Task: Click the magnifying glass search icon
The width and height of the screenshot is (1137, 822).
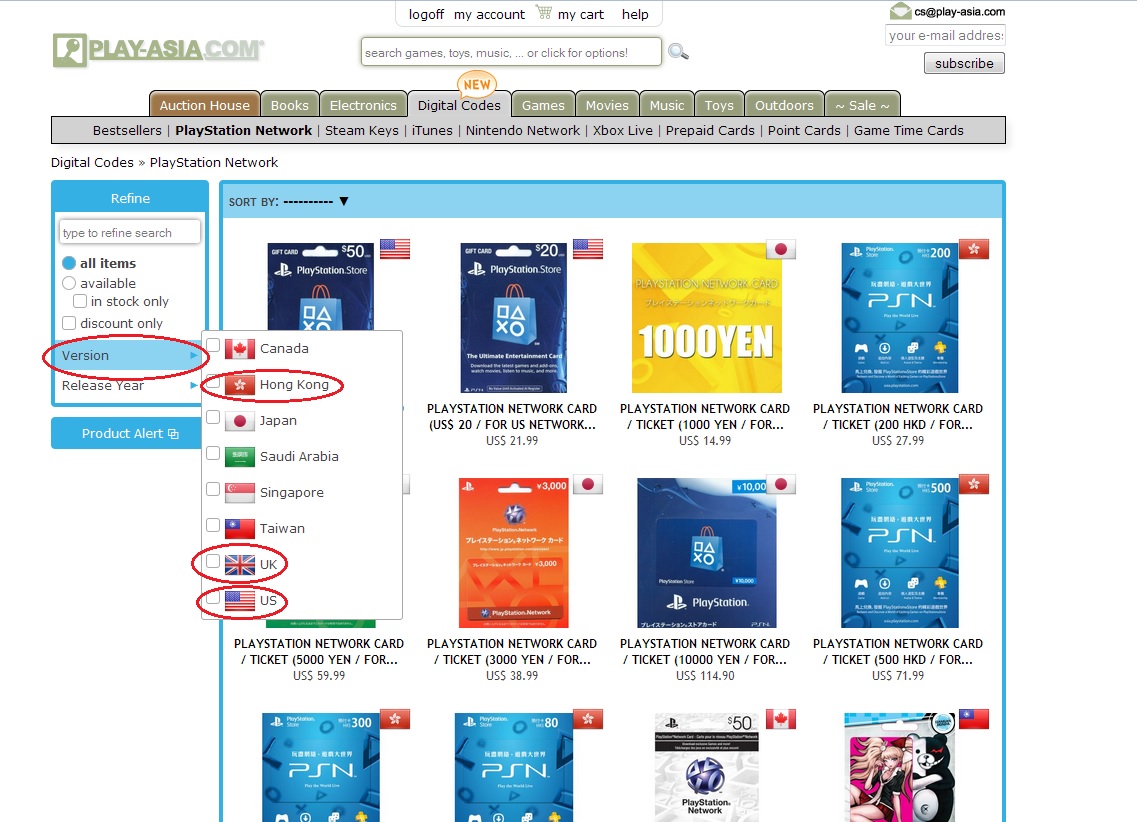Action: (x=678, y=52)
